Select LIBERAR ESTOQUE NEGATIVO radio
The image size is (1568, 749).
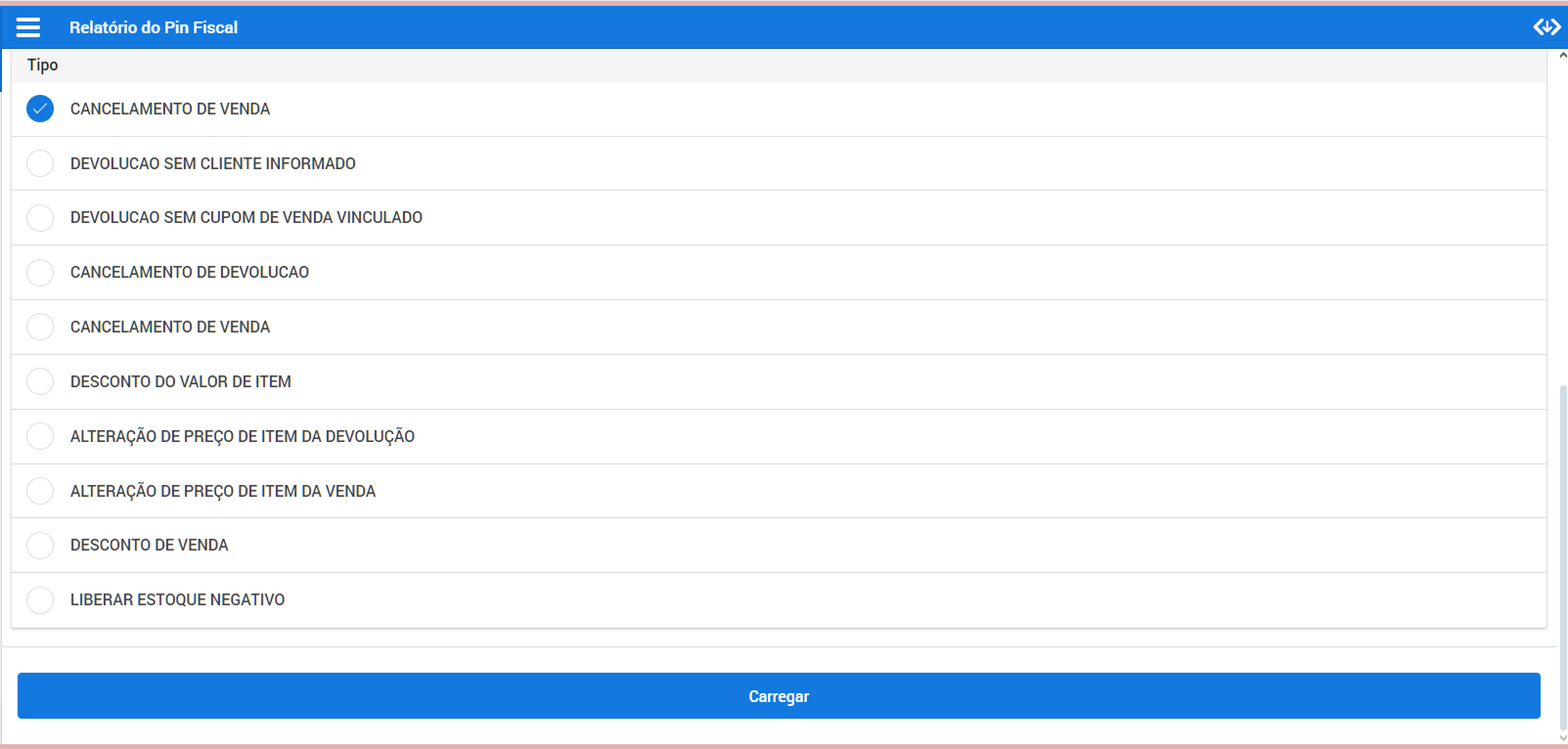(x=40, y=599)
